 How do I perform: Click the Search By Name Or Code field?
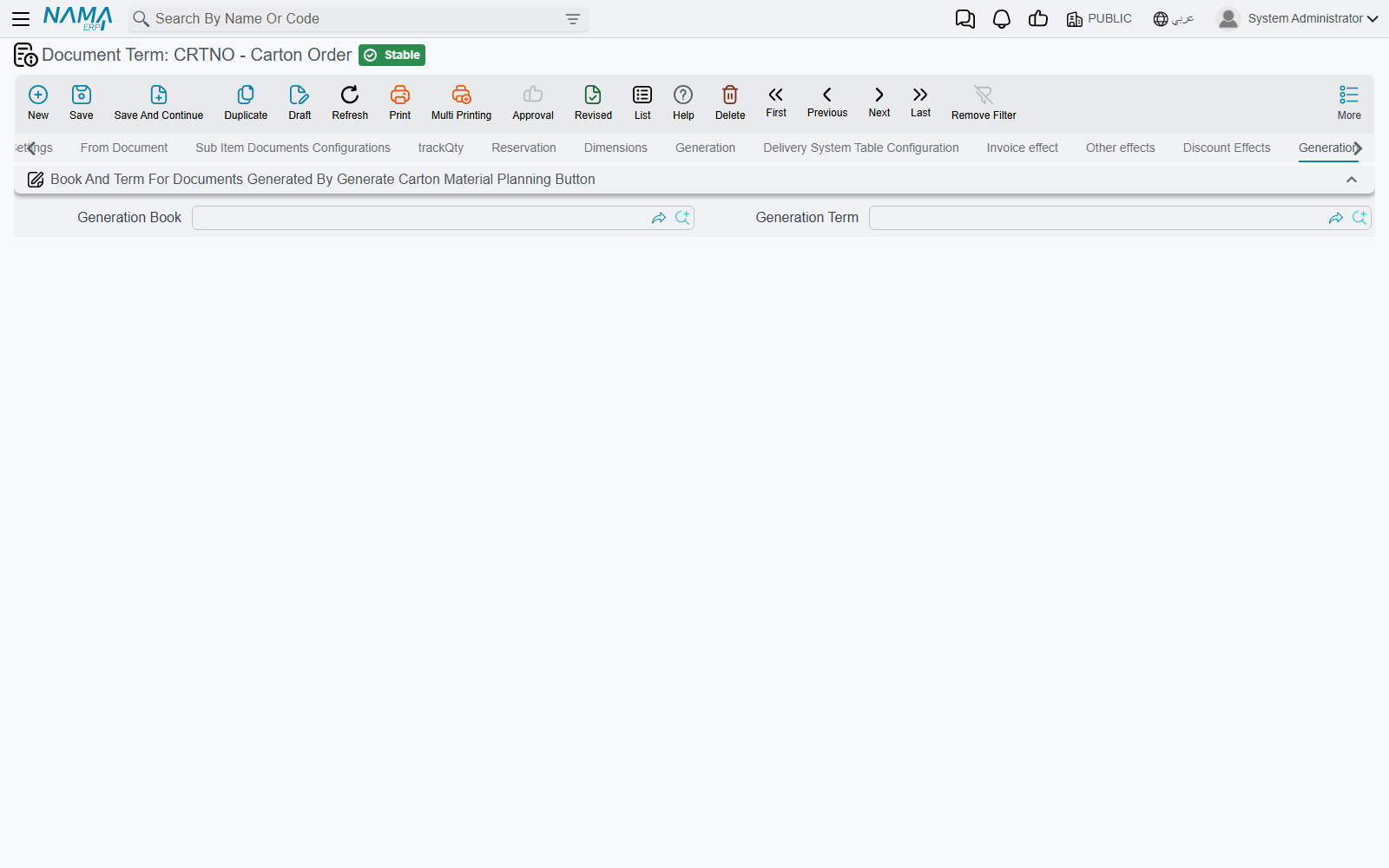pyautogui.click(x=356, y=19)
